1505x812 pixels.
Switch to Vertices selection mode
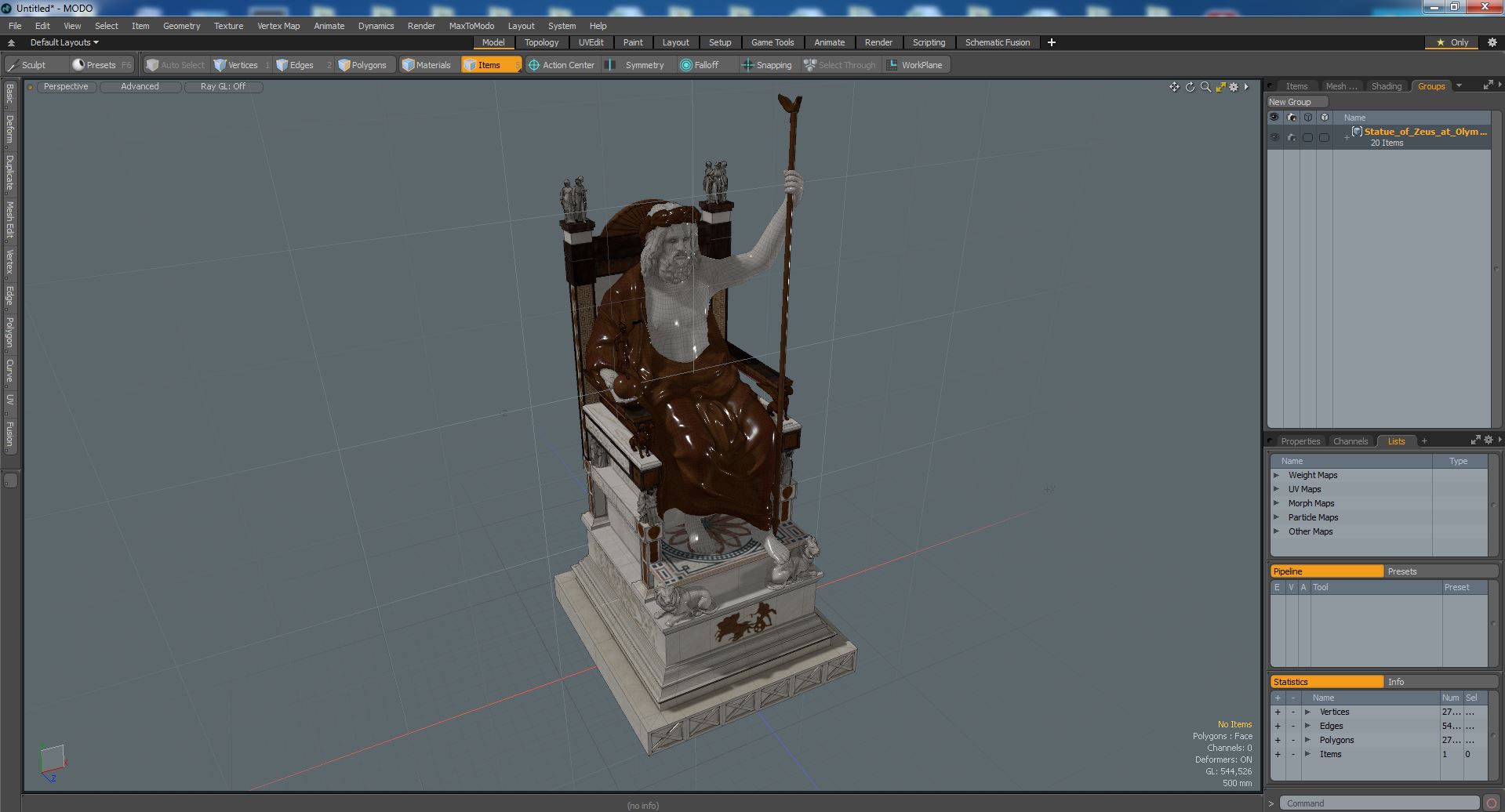click(x=242, y=65)
